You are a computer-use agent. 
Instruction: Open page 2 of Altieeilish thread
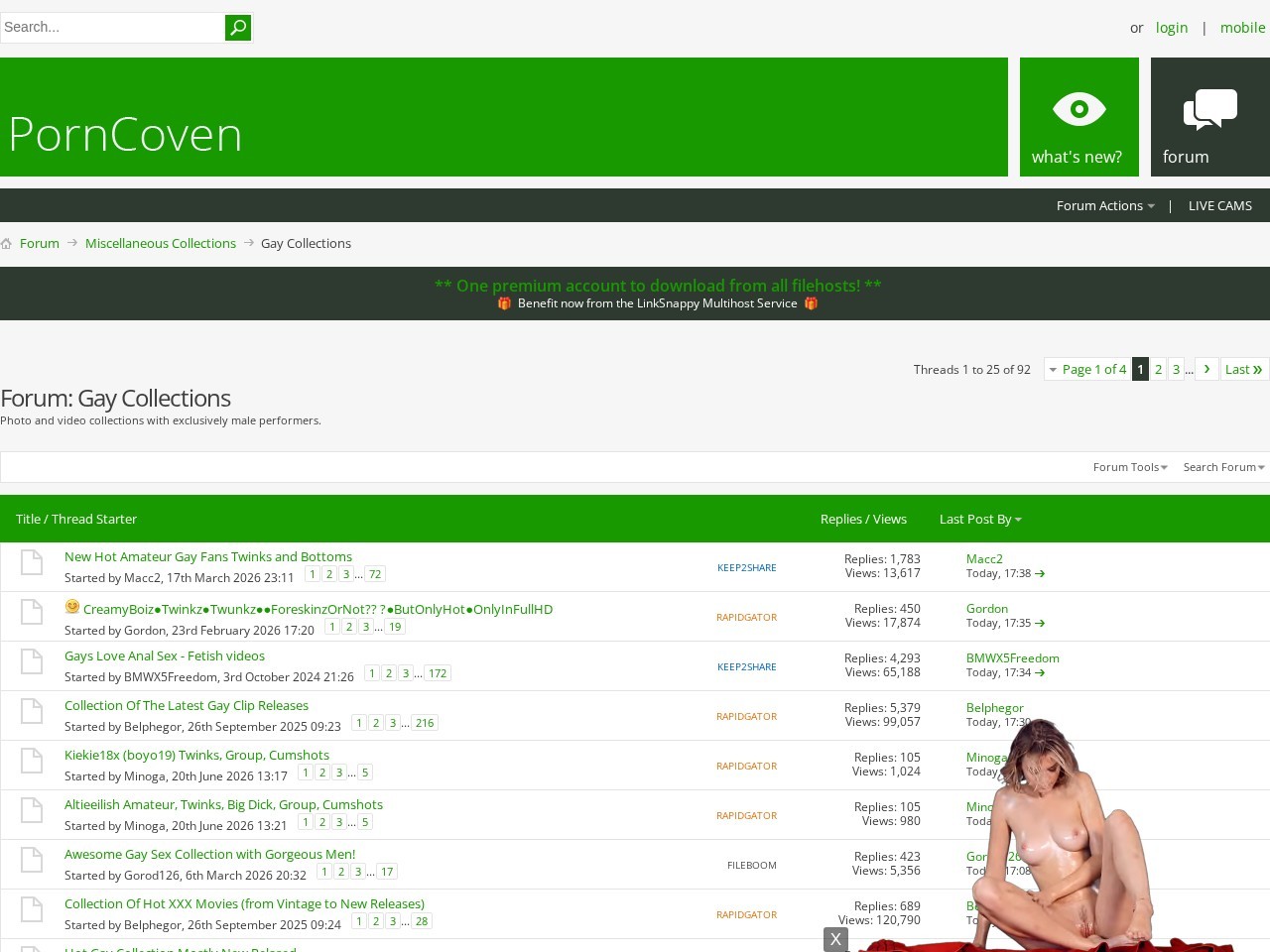pos(322,822)
